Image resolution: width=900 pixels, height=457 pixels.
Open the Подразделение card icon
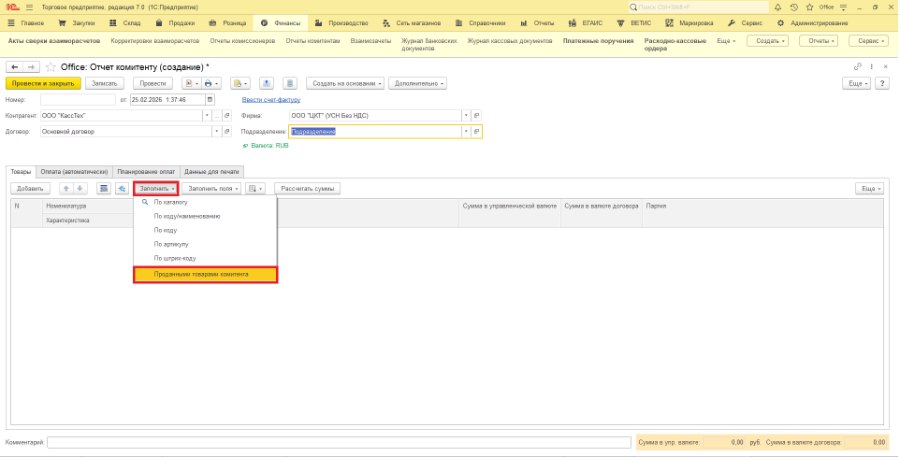tap(476, 131)
